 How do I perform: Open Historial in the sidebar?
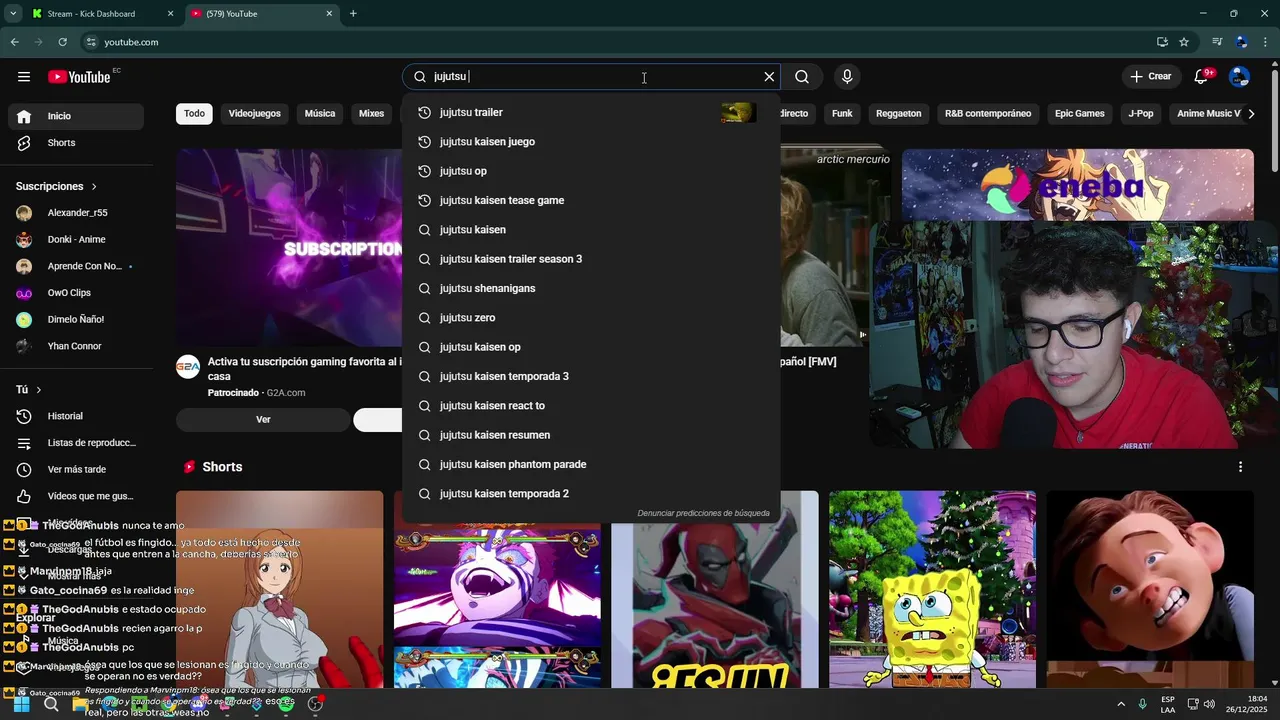(76, 416)
